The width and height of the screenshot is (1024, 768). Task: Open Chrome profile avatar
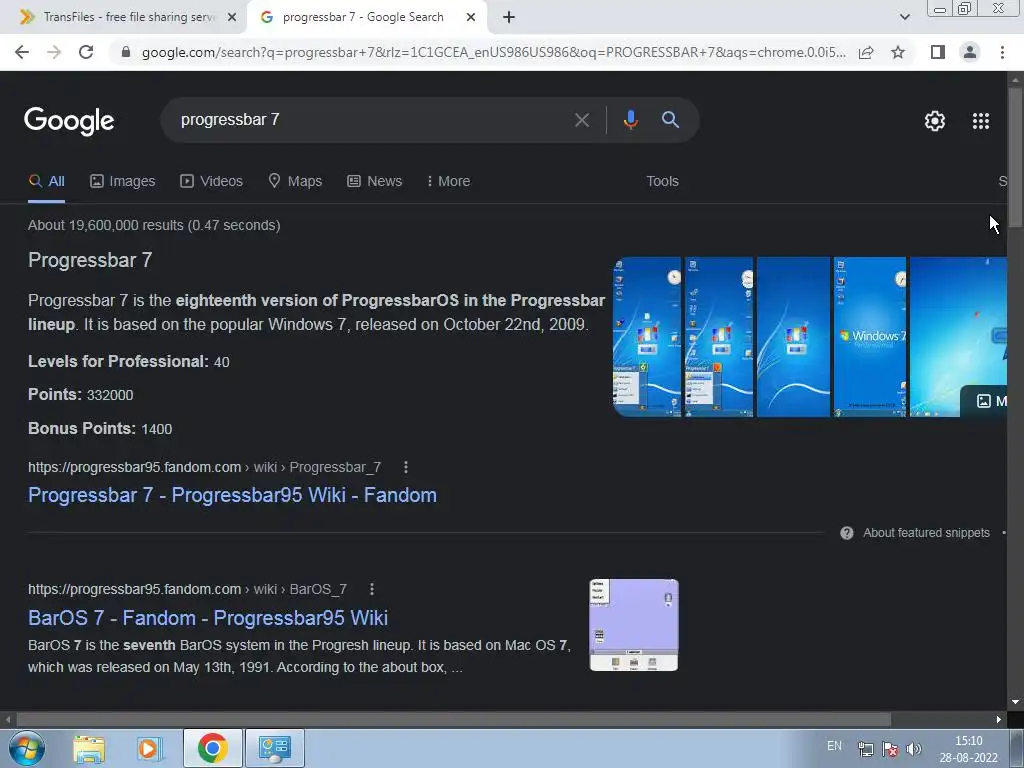[x=970, y=52]
